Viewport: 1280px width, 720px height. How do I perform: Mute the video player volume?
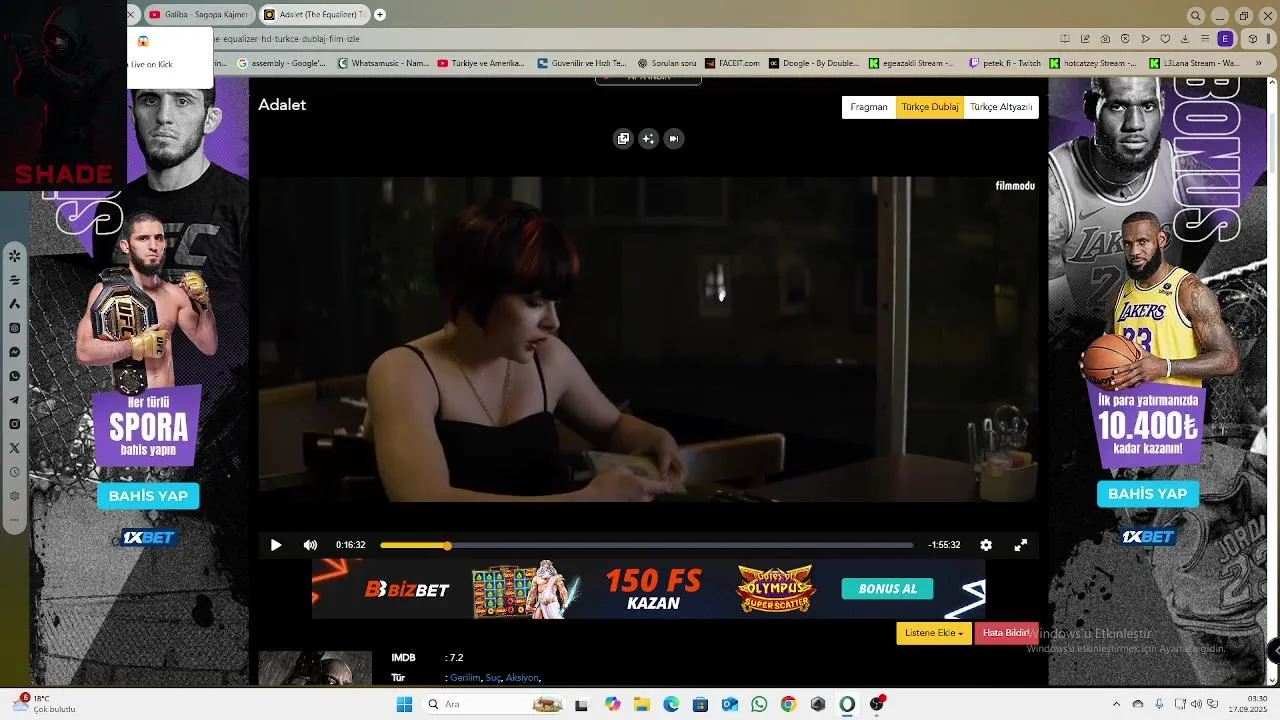[x=310, y=545]
